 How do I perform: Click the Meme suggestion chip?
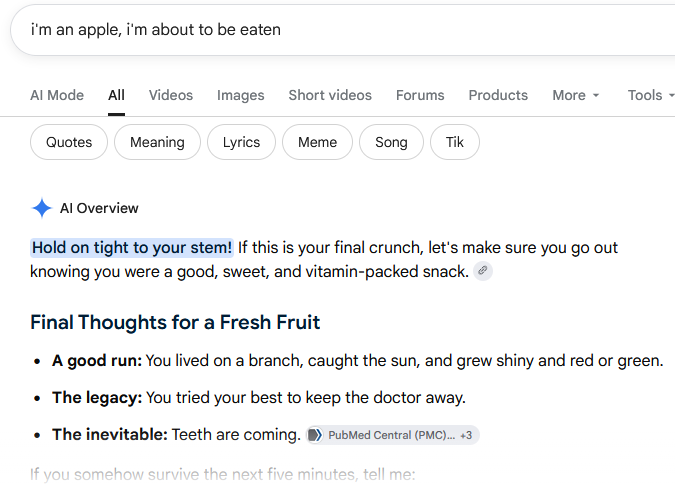click(x=317, y=142)
